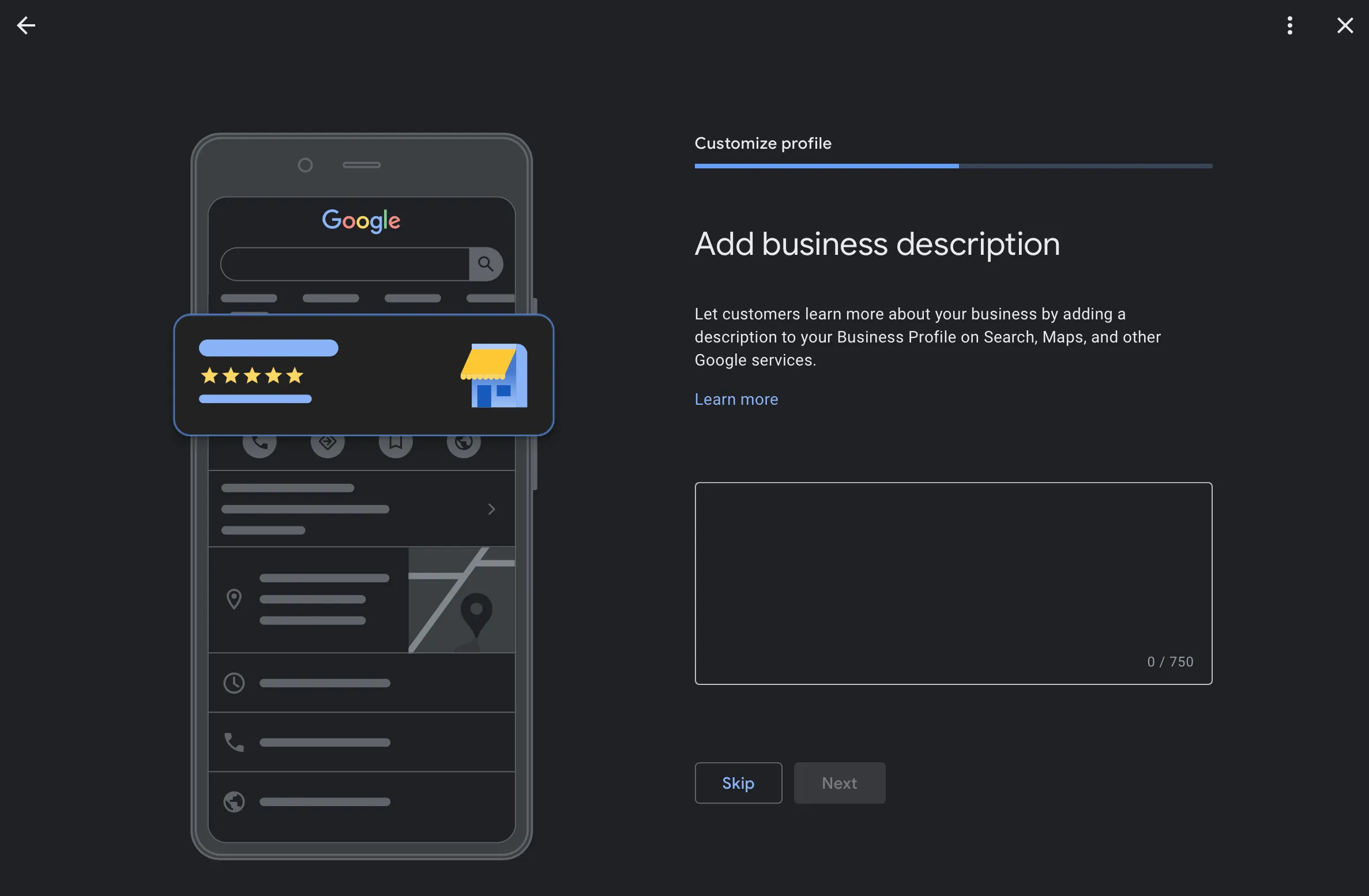1369x896 pixels.
Task: Click the clock icon in business listing
Action: click(x=232, y=682)
